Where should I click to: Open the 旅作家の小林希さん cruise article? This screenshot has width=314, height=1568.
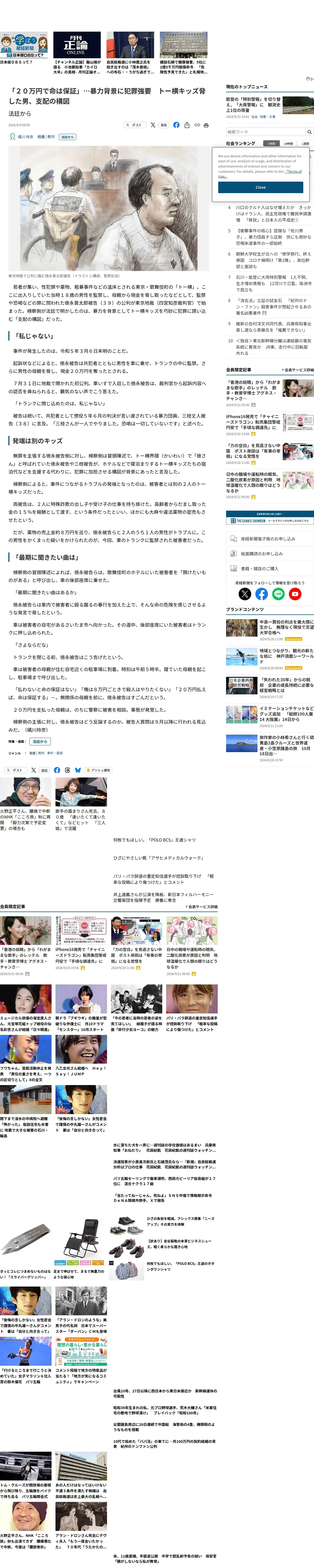coord(287,746)
